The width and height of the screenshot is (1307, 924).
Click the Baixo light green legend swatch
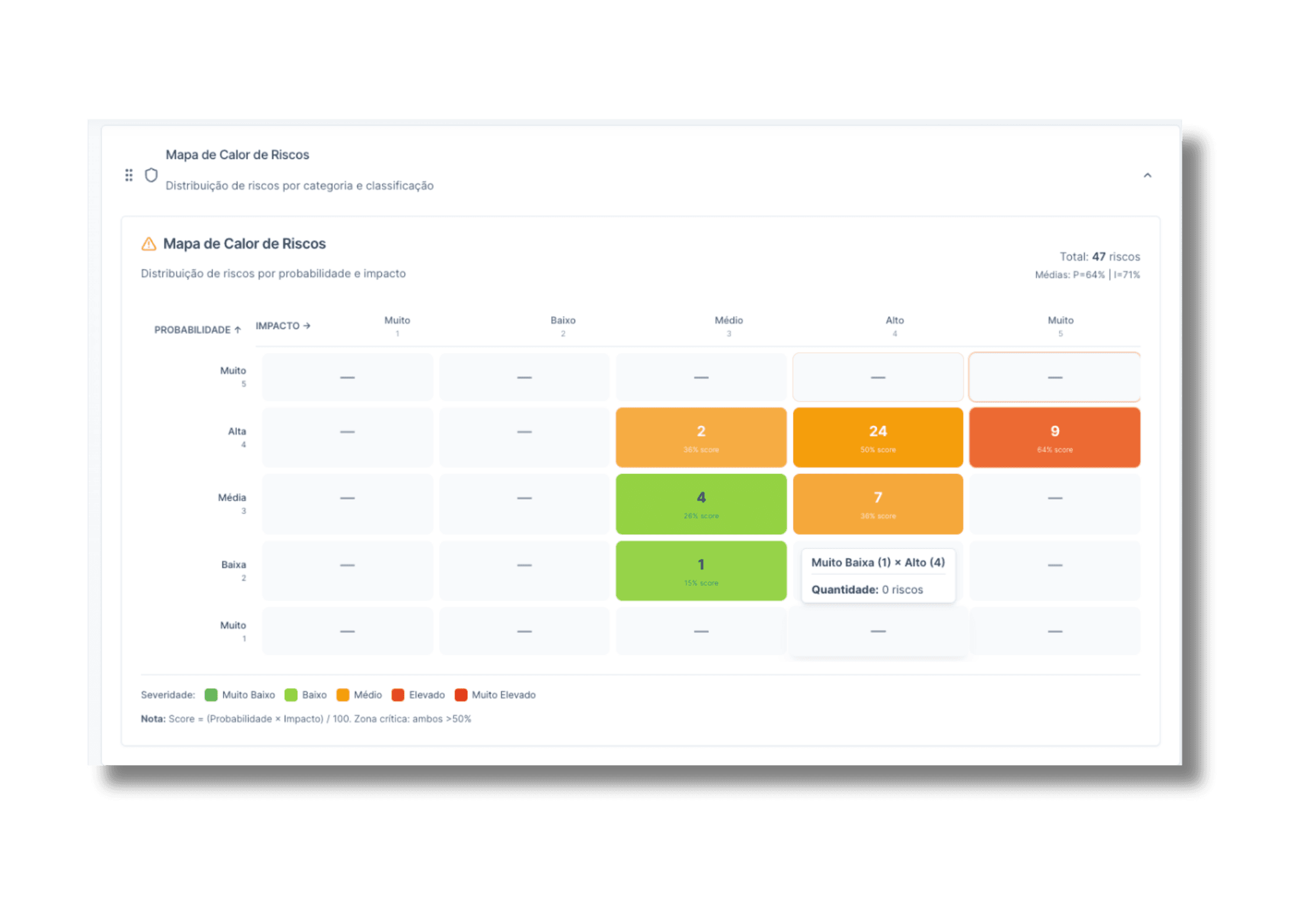[291, 695]
